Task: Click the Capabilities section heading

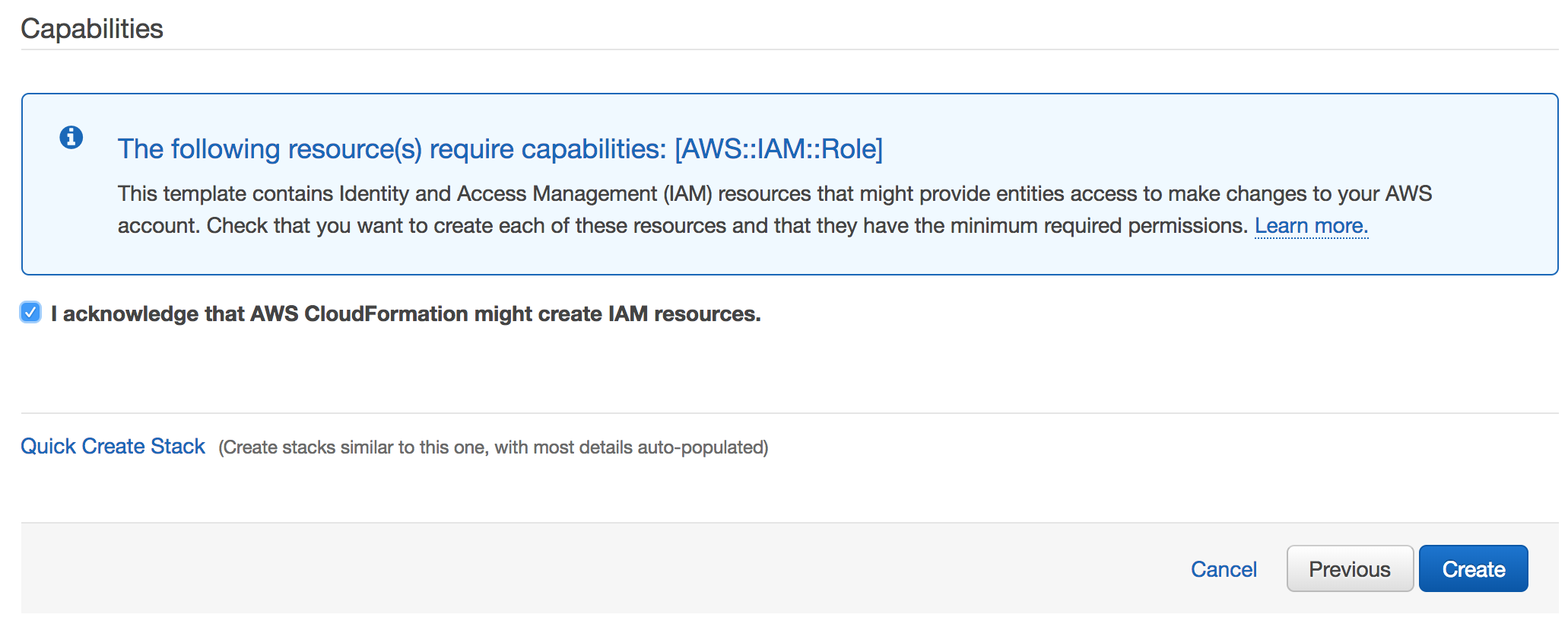Action: coord(92,29)
